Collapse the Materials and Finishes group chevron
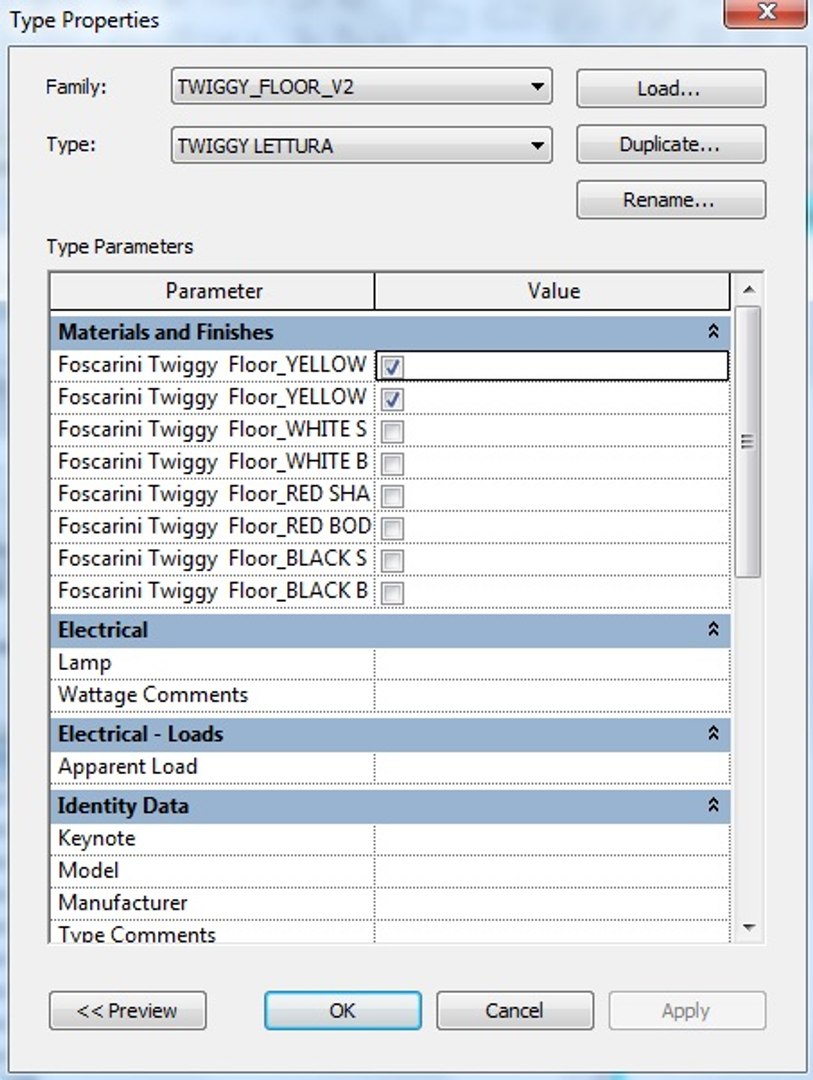Screen dimensions: 813x1080 (x=713, y=331)
